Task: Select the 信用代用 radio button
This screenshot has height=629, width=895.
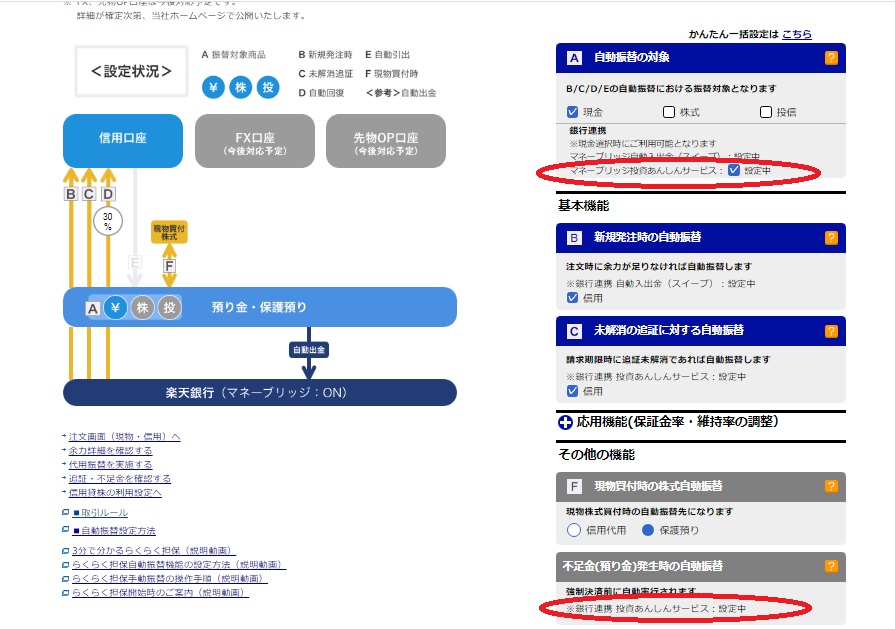Action: 574,530
